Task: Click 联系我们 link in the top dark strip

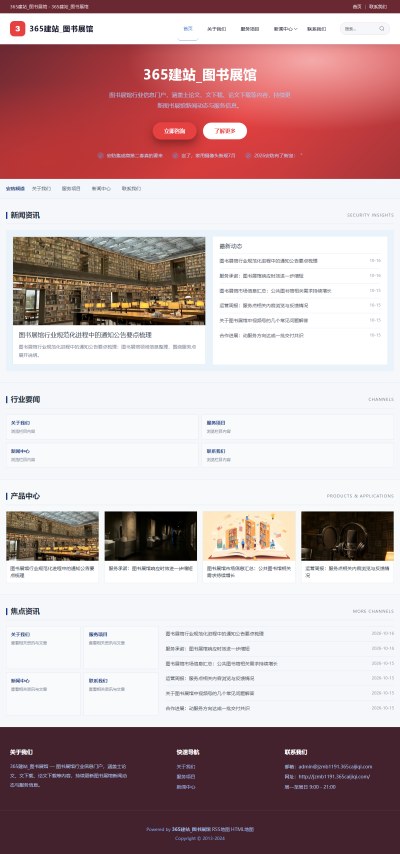Action: point(378,7)
